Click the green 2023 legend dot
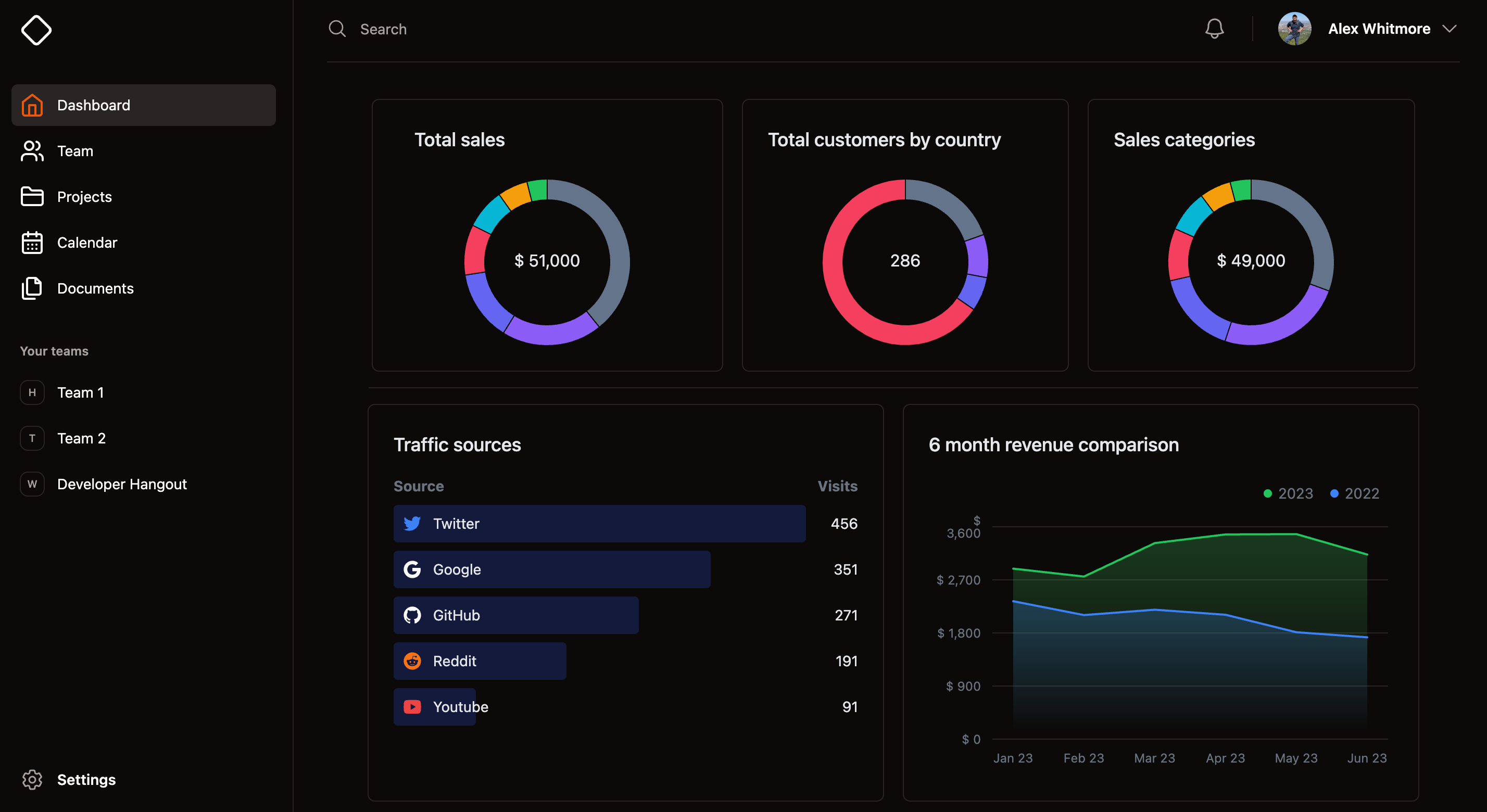Viewport: 1487px width, 812px height. (x=1268, y=493)
